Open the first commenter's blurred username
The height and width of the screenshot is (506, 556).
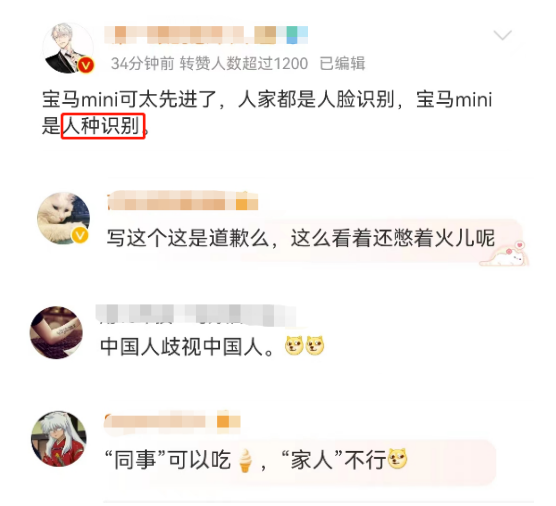(x=183, y=201)
